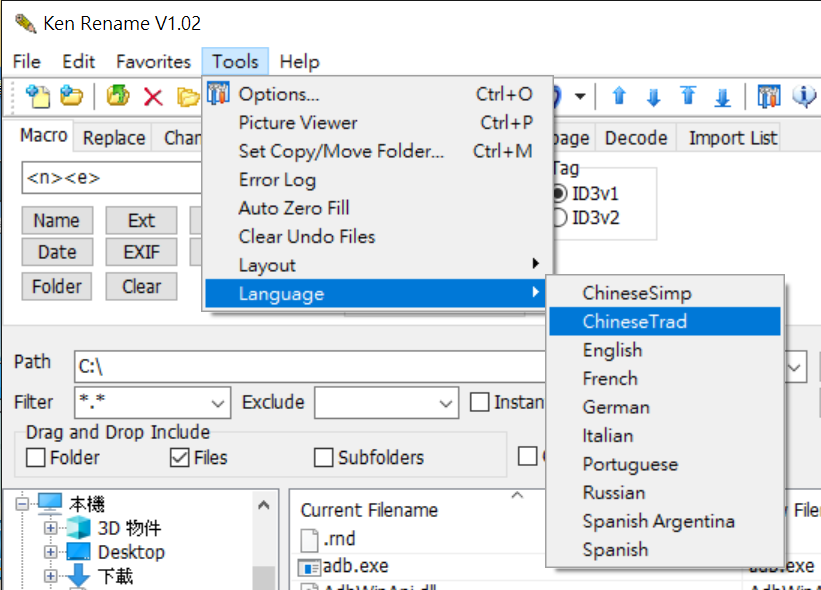Click the macro pattern input field
The width and height of the screenshot is (821, 590).
(x=112, y=177)
